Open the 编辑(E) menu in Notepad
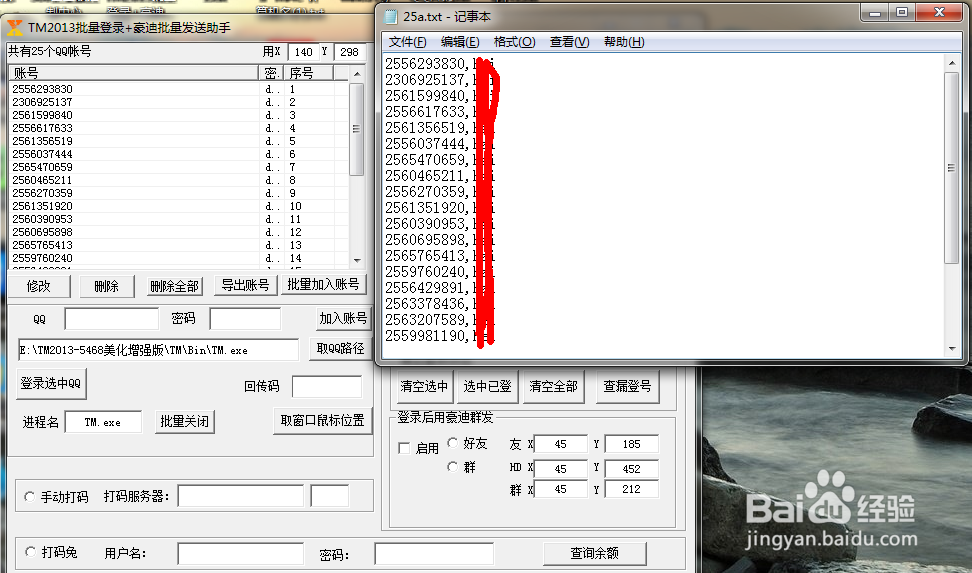The width and height of the screenshot is (972, 573). tap(460, 42)
